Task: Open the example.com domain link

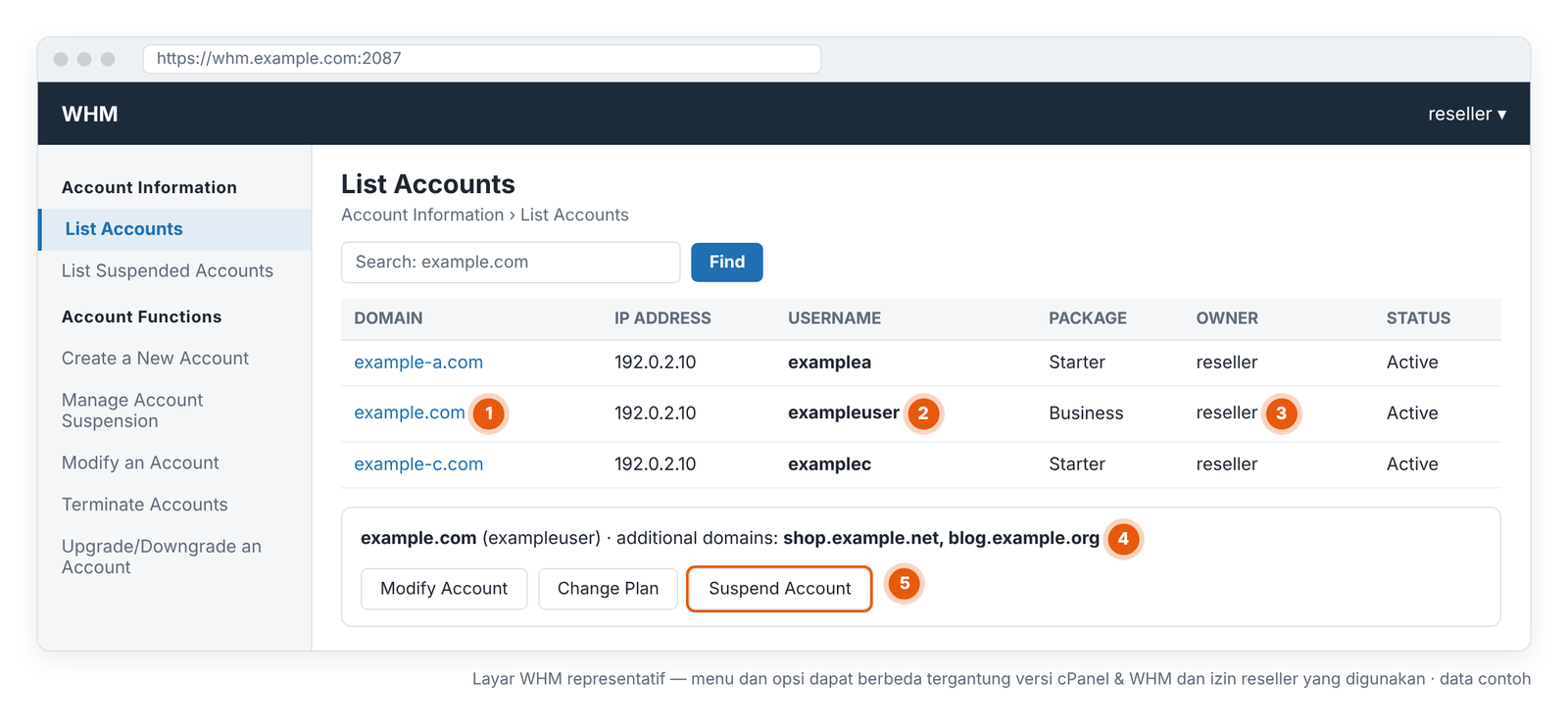Action: pos(410,413)
